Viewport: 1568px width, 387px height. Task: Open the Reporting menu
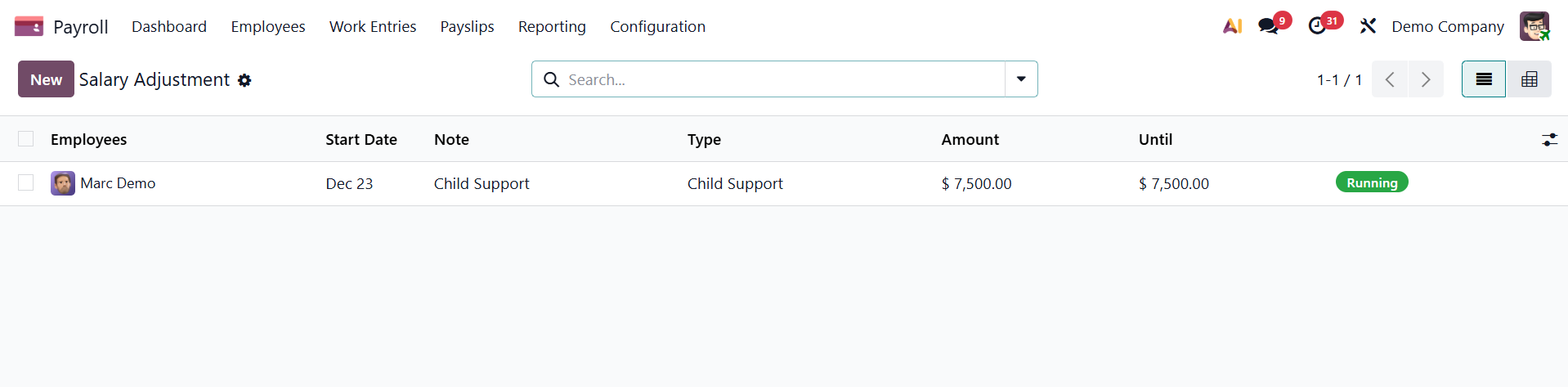pyautogui.click(x=552, y=27)
